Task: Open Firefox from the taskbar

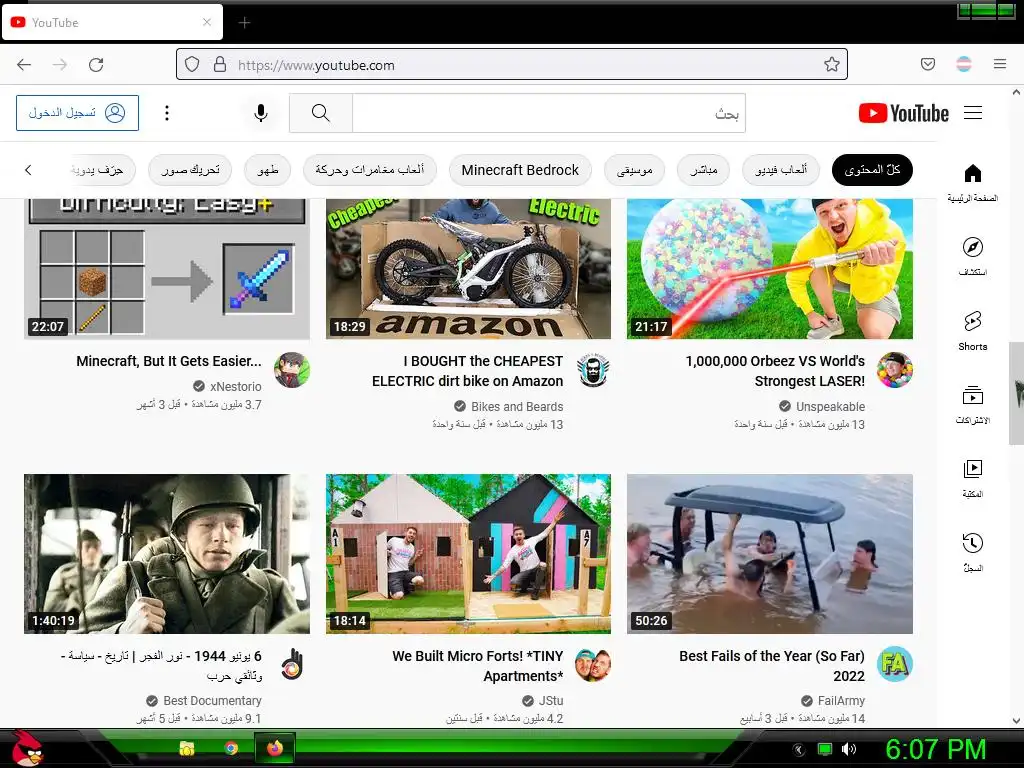Action: coord(274,748)
